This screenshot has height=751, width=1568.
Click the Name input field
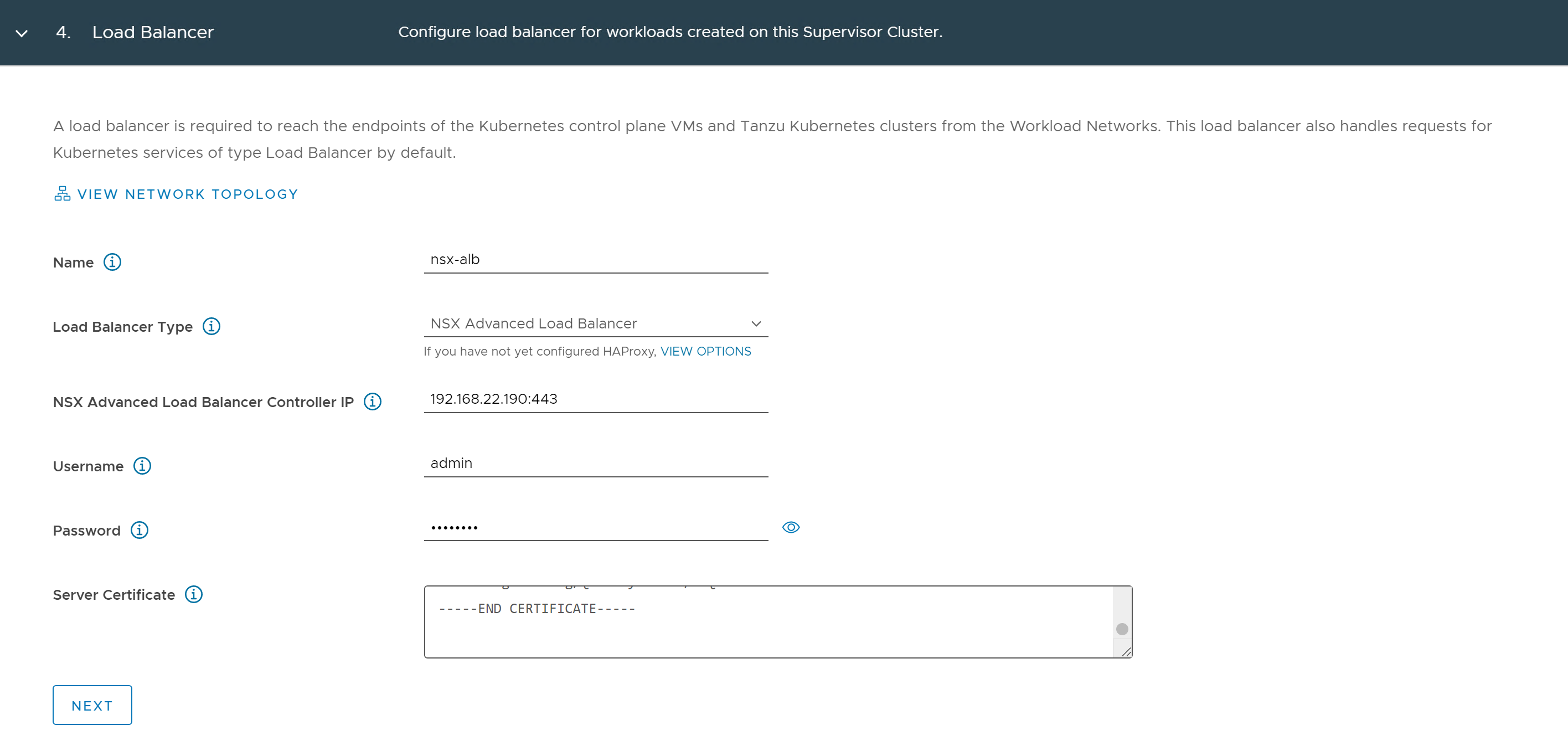[x=595, y=260]
